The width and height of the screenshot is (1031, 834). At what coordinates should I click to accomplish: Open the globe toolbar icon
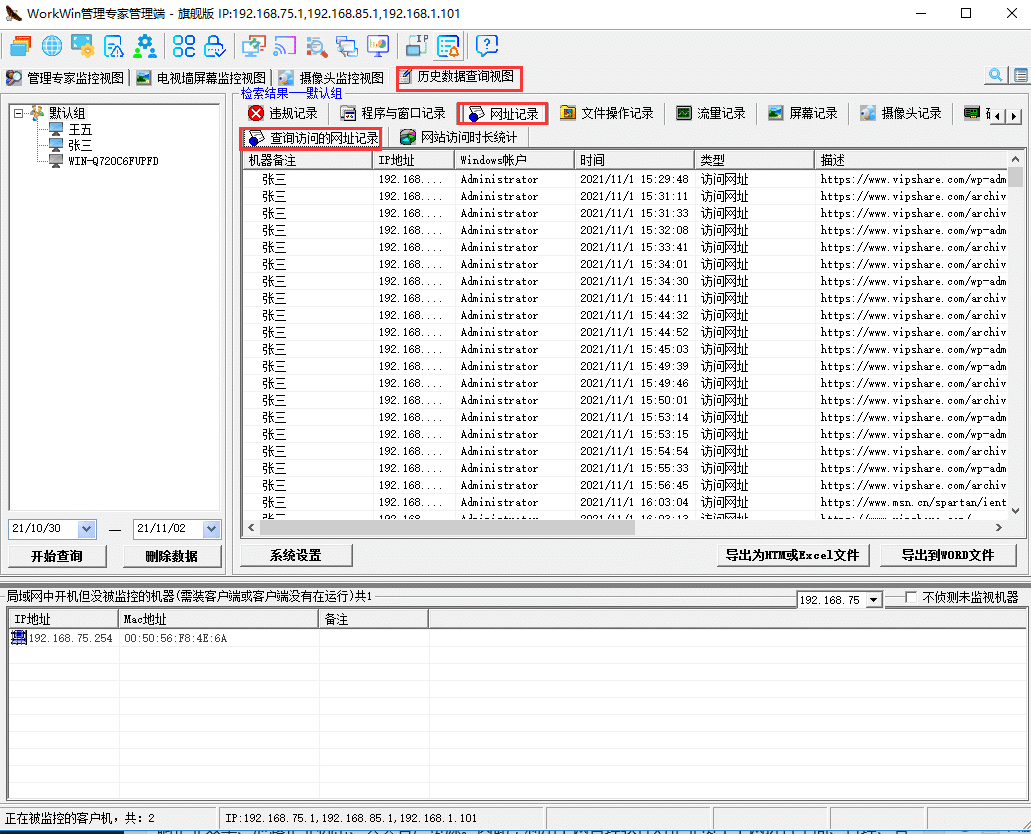click(x=51, y=46)
